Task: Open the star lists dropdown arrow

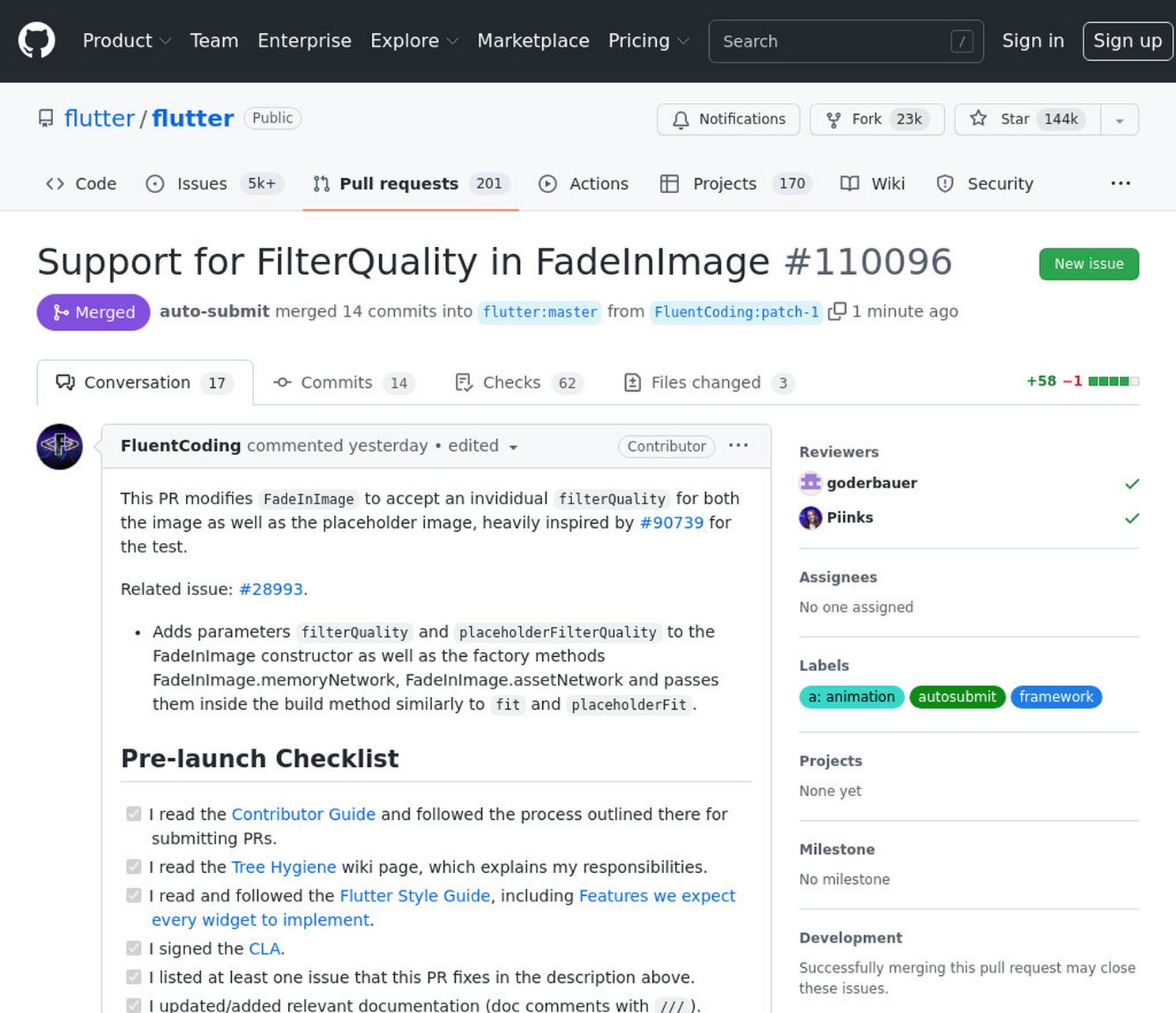Action: (1119, 120)
